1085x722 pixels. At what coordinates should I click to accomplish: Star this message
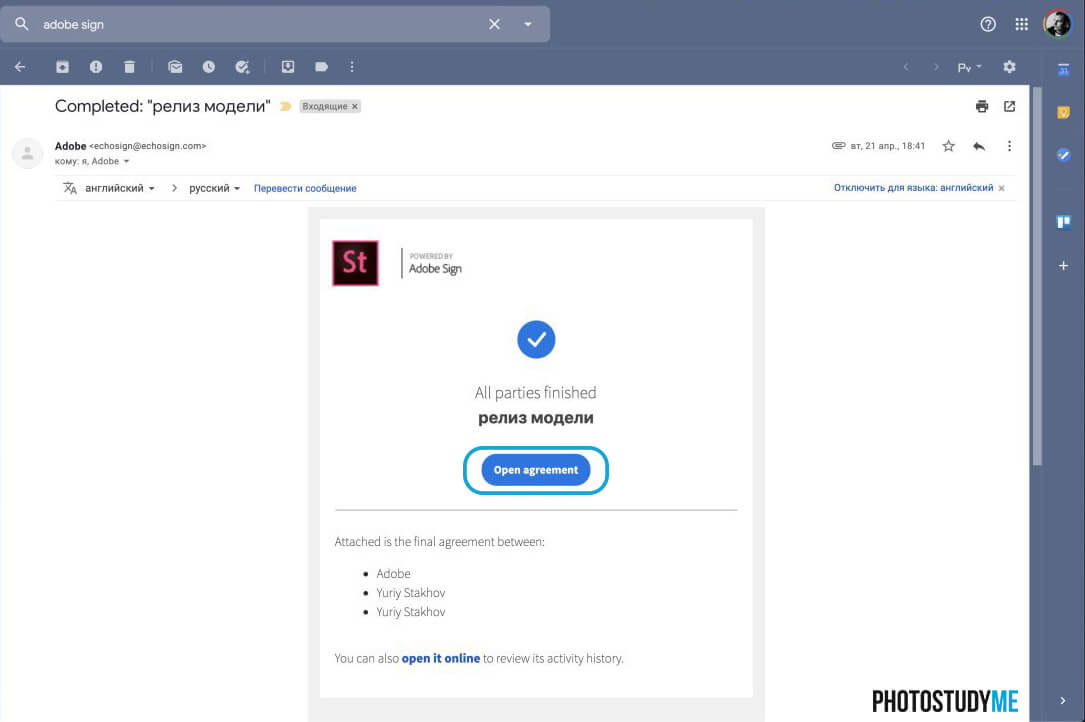[949, 146]
